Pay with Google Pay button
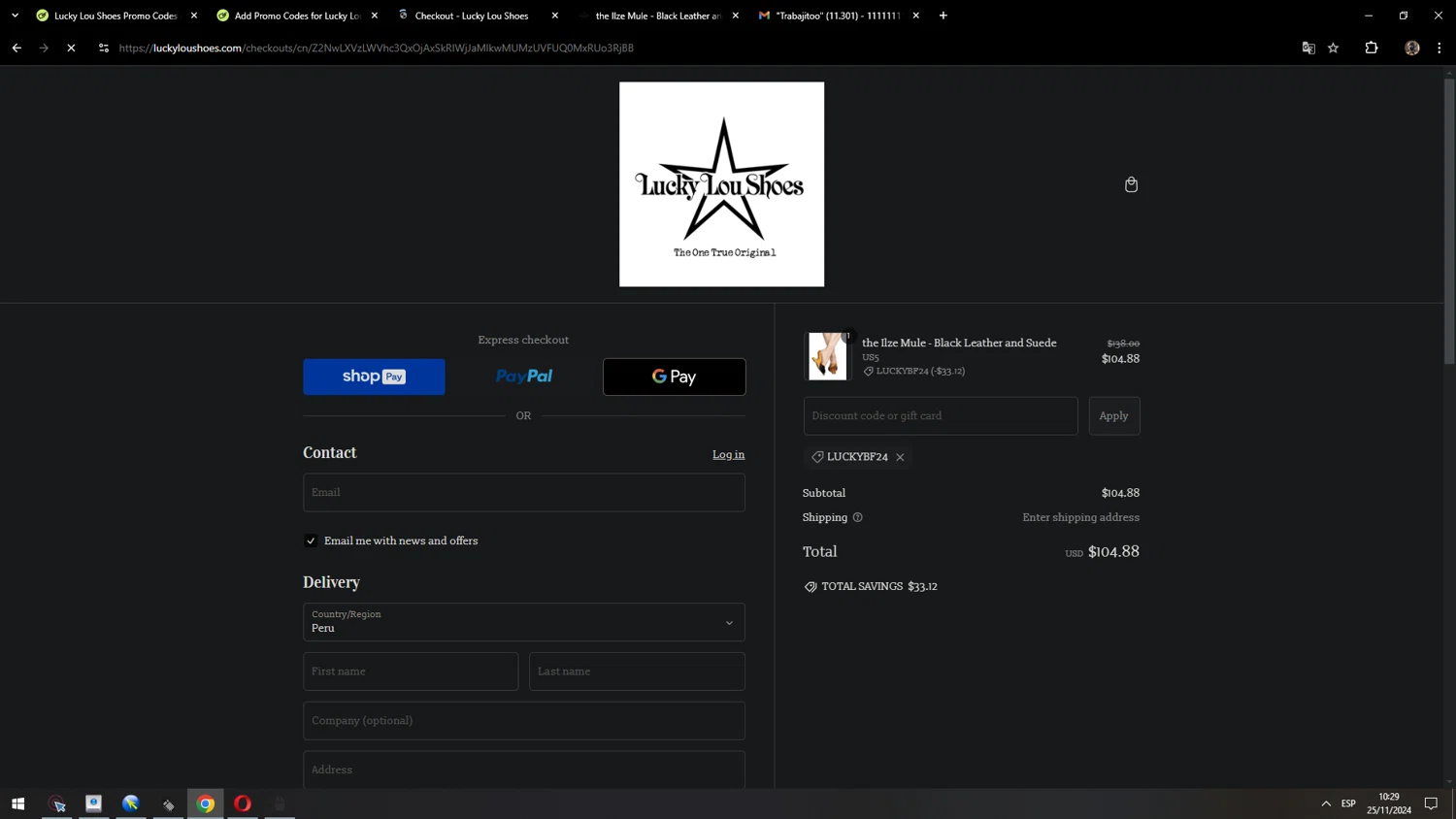1456x819 pixels. tap(675, 377)
